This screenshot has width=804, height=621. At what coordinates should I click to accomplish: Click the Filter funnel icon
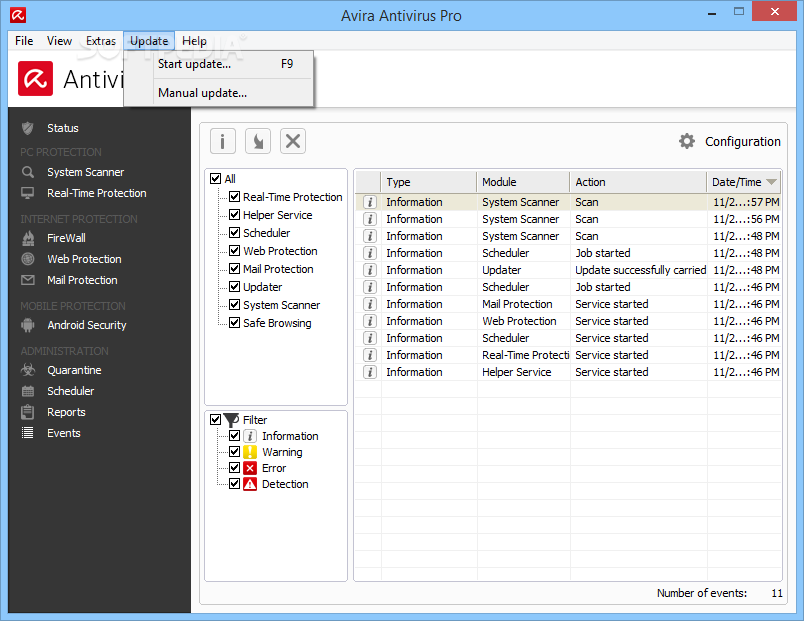pyautogui.click(x=232, y=420)
